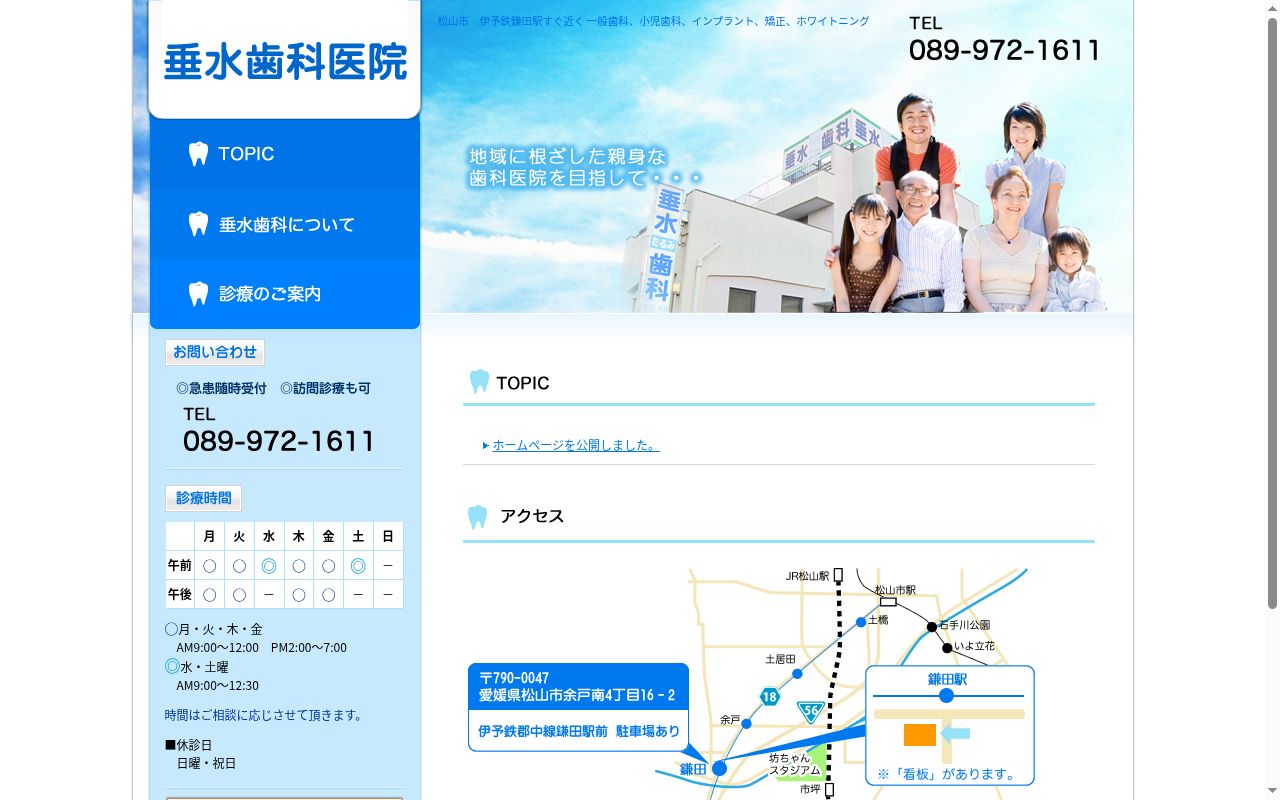This screenshot has height=800, width=1280.
Task: Click the ■休診日 text
Action: (188, 745)
